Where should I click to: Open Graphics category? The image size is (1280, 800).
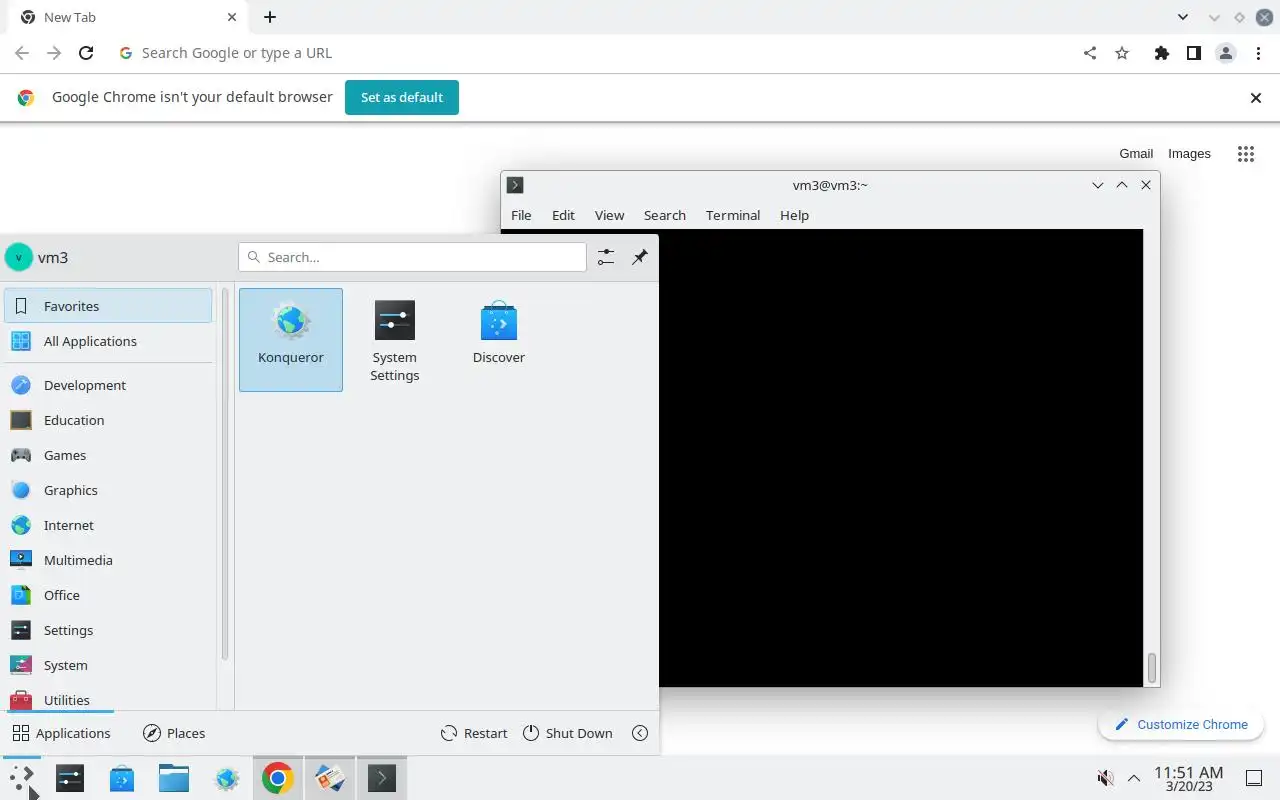[x=108, y=490]
